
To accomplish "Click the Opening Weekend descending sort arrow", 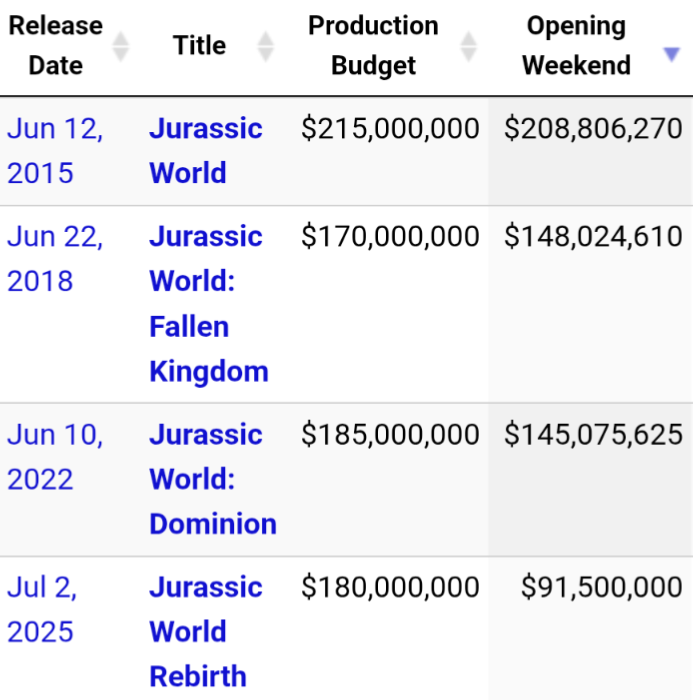I will (x=672, y=55).
